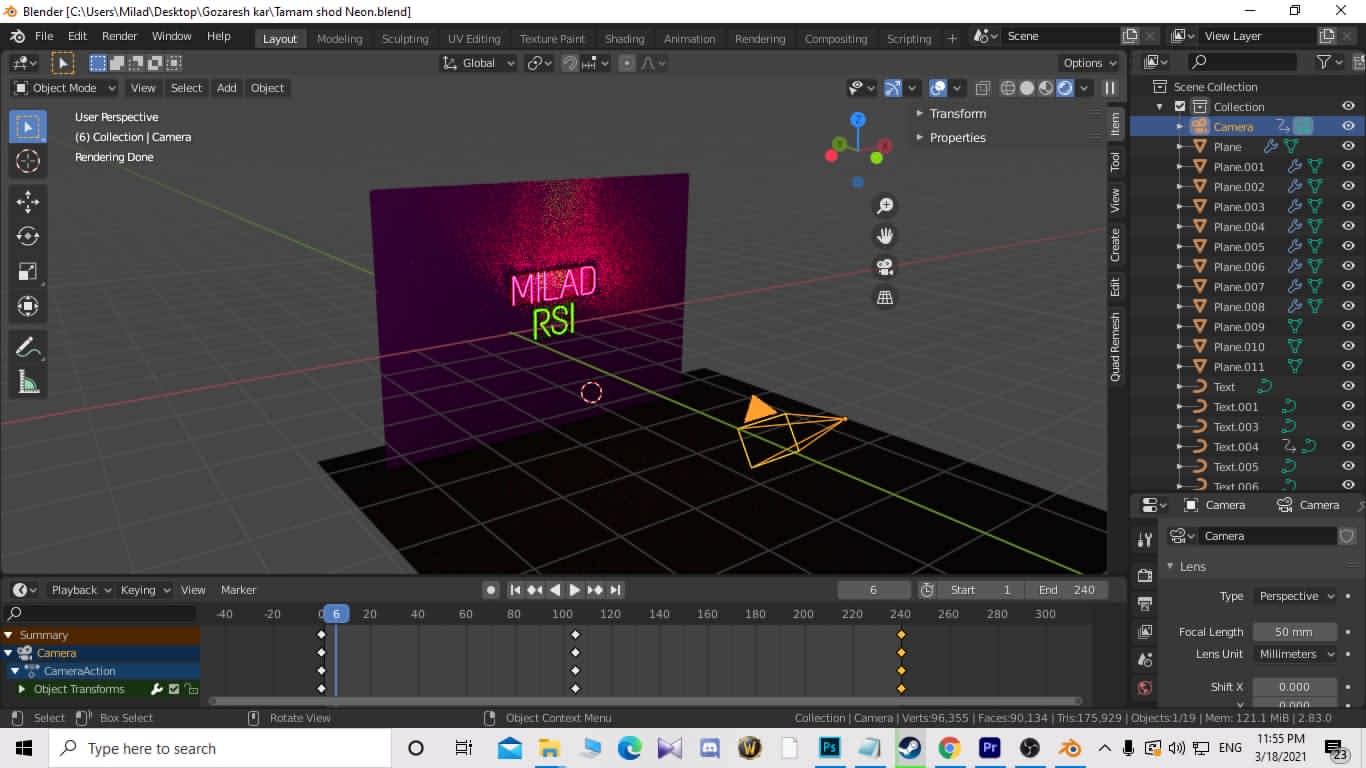
Task: Expand the Transform panel in the sidebar
Action: 957,114
